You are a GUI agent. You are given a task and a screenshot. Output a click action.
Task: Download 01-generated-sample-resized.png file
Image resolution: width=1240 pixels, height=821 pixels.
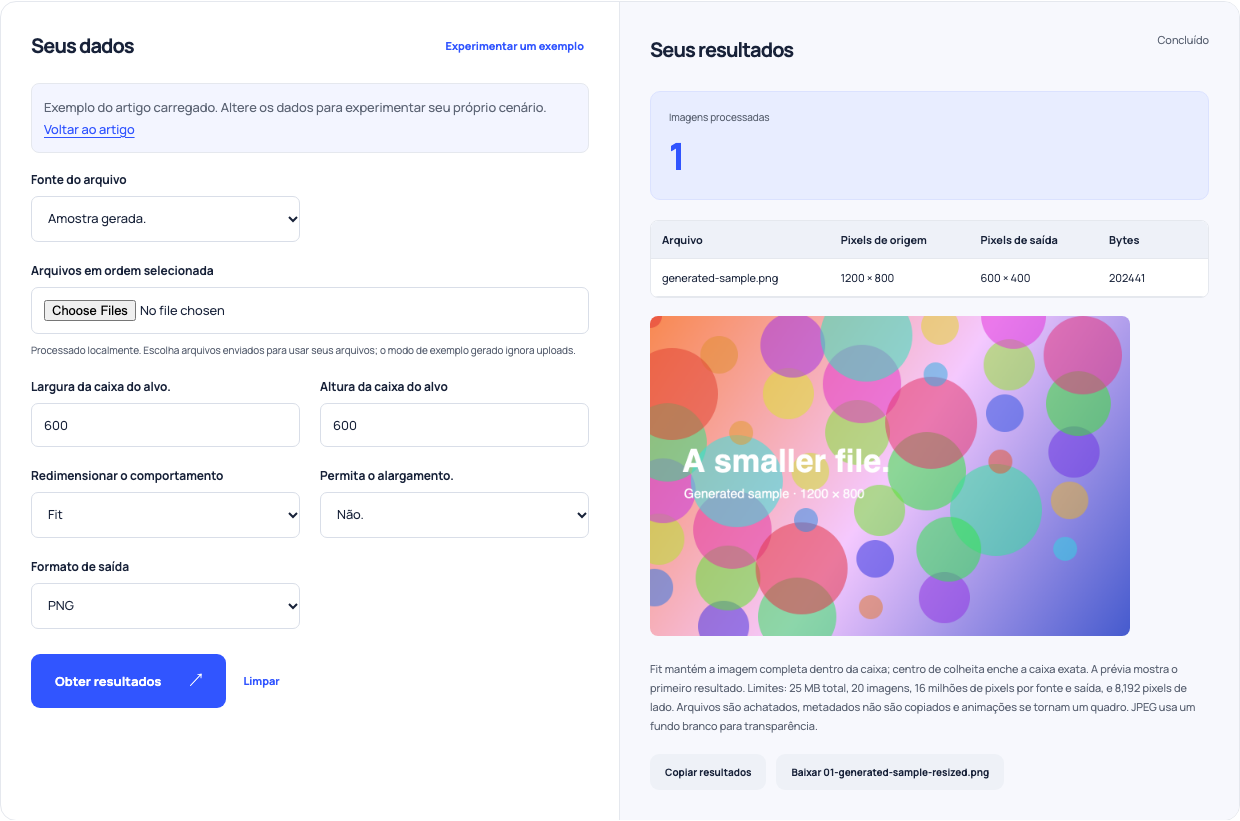[x=889, y=772]
